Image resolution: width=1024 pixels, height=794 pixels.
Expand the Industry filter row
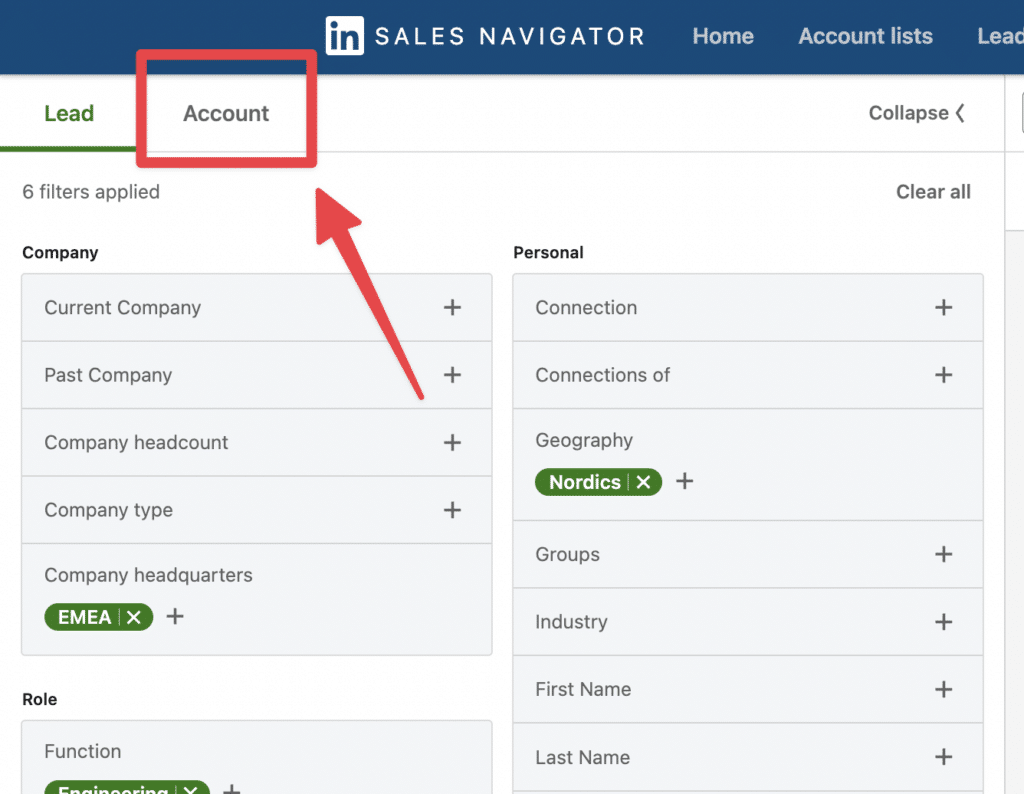point(748,622)
